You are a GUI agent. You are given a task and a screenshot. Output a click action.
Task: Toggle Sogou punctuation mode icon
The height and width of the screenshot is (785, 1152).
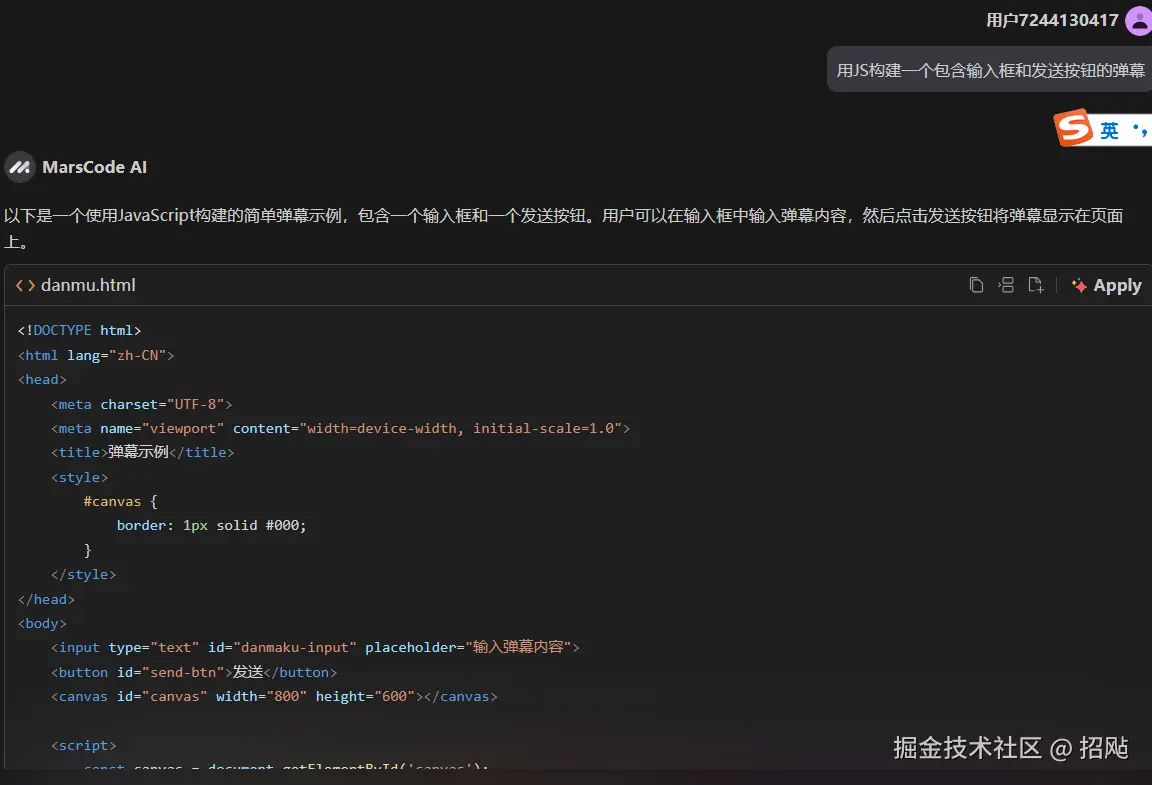point(1140,130)
